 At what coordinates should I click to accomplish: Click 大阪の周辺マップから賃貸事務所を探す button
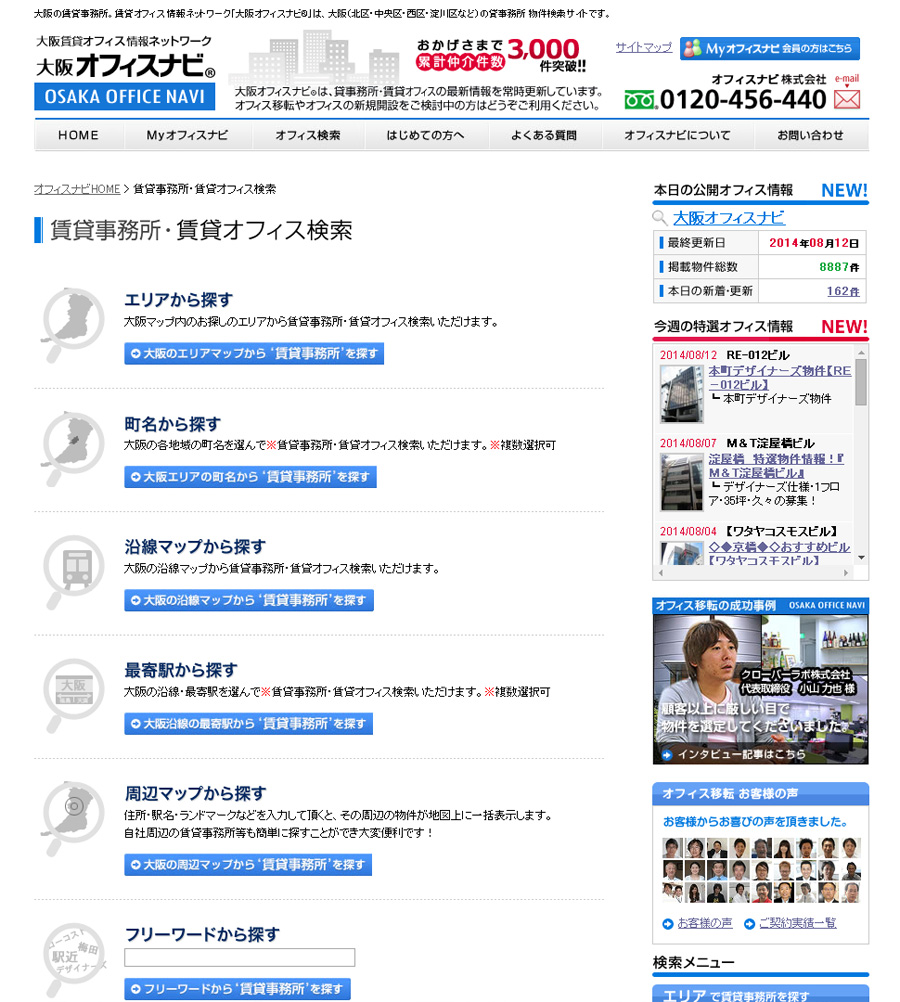(247, 865)
